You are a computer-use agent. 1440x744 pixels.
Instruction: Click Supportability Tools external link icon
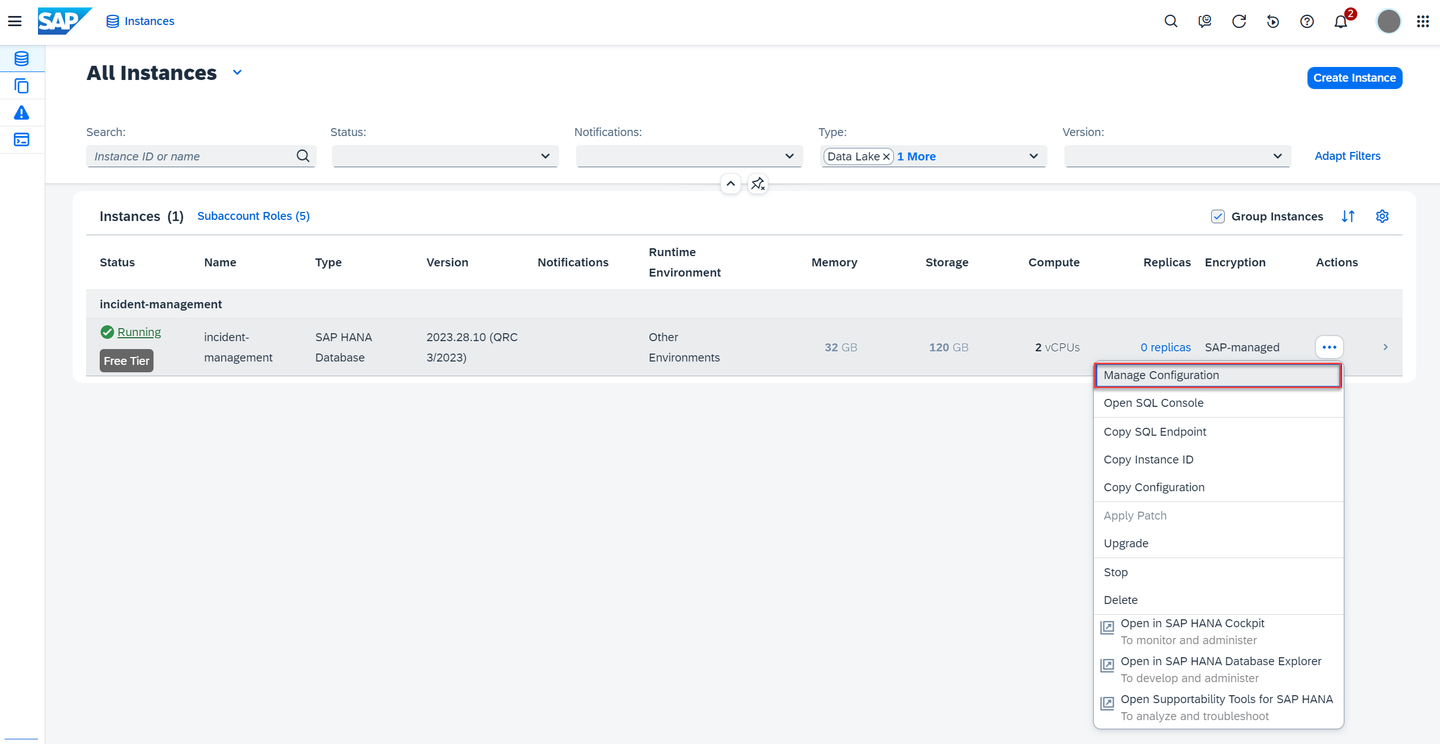point(1107,704)
